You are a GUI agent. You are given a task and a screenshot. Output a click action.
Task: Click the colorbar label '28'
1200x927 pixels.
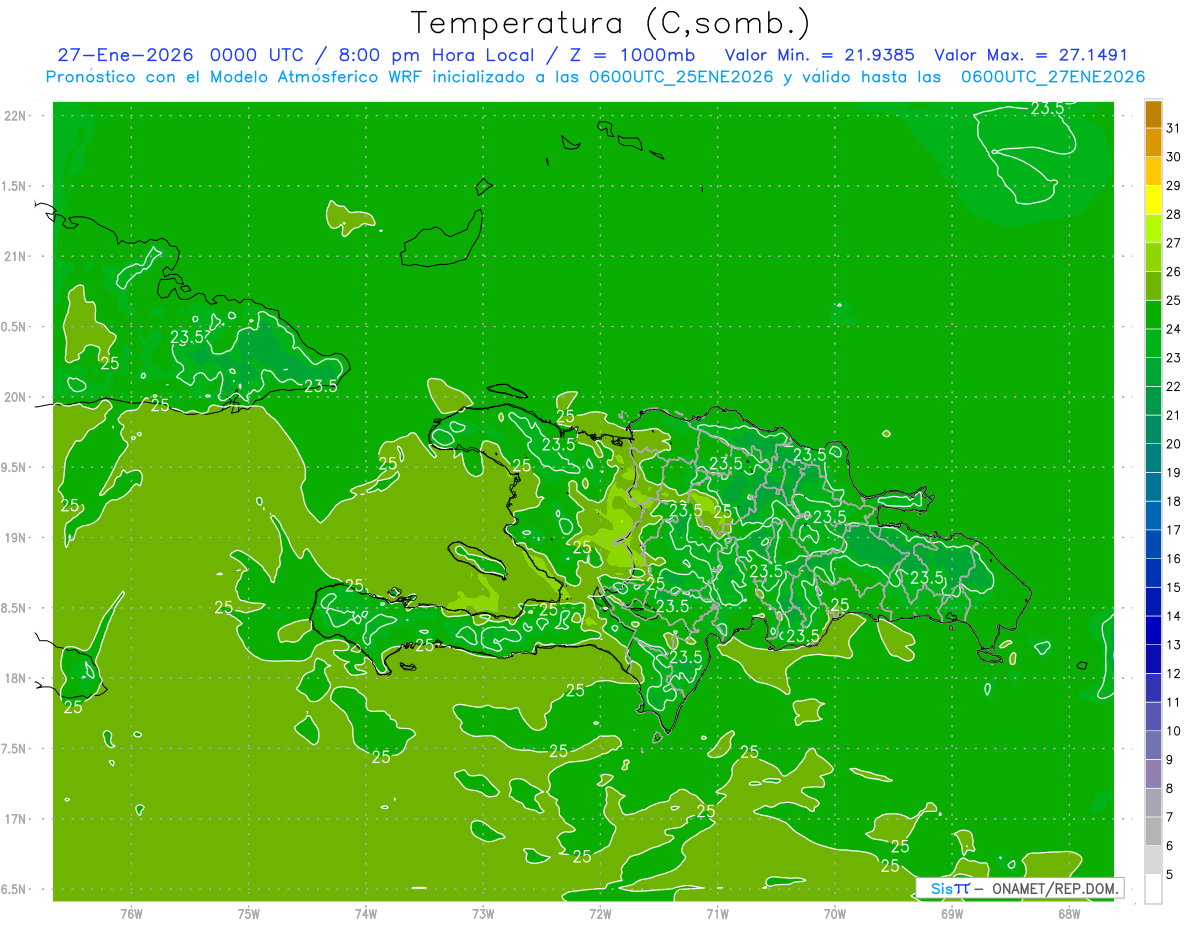click(1173, 214)
